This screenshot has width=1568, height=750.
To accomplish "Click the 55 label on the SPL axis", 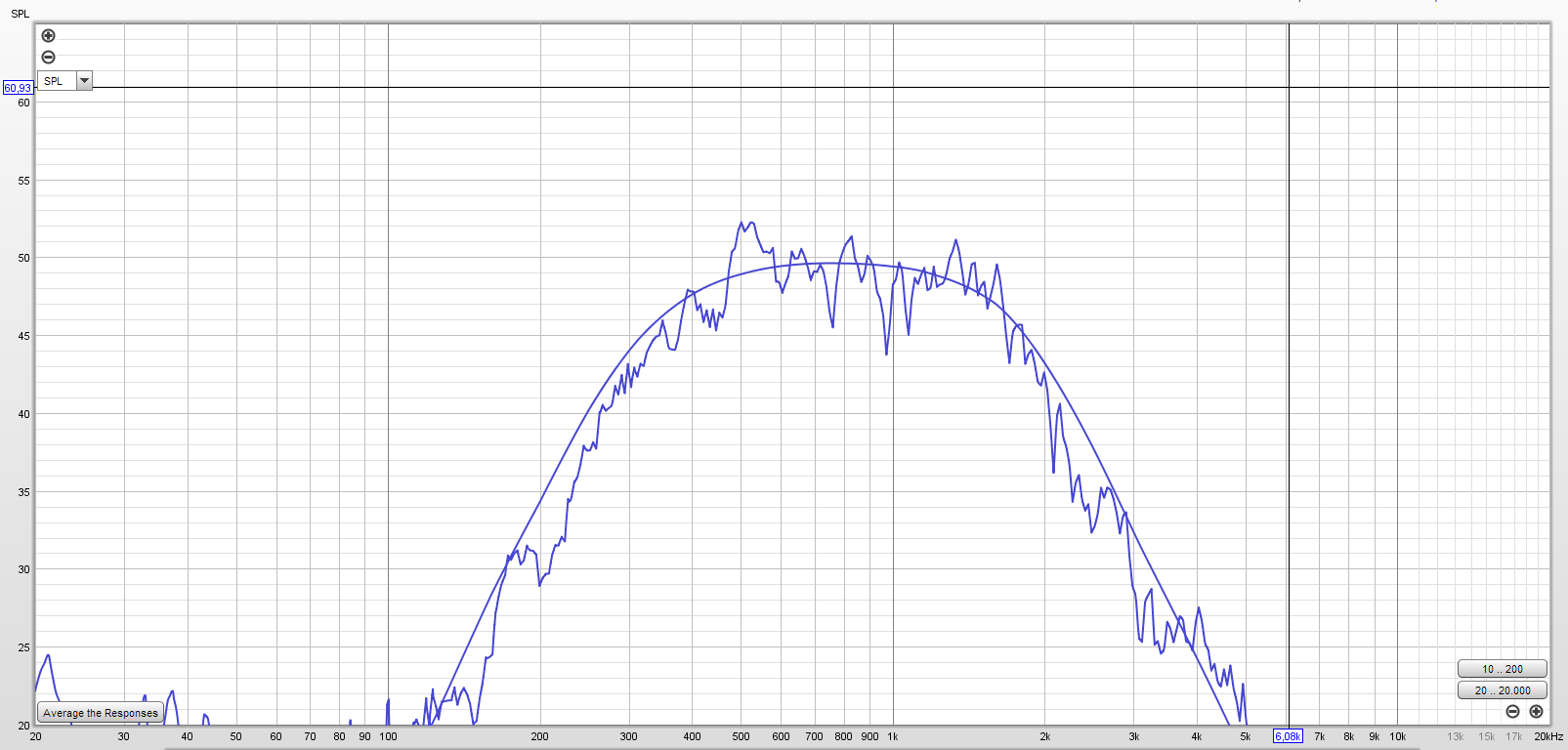I will coord(23,181).
